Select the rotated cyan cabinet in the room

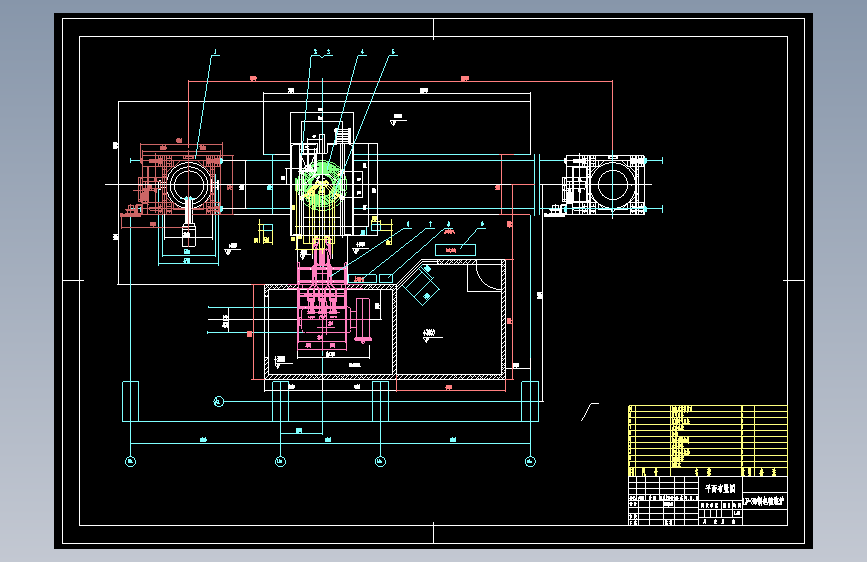point(422,285)
